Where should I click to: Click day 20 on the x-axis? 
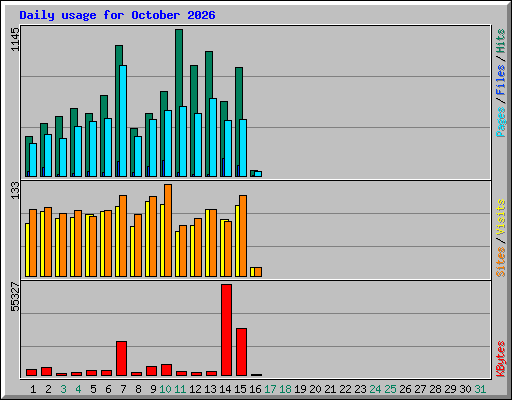(x=315, y=389)
